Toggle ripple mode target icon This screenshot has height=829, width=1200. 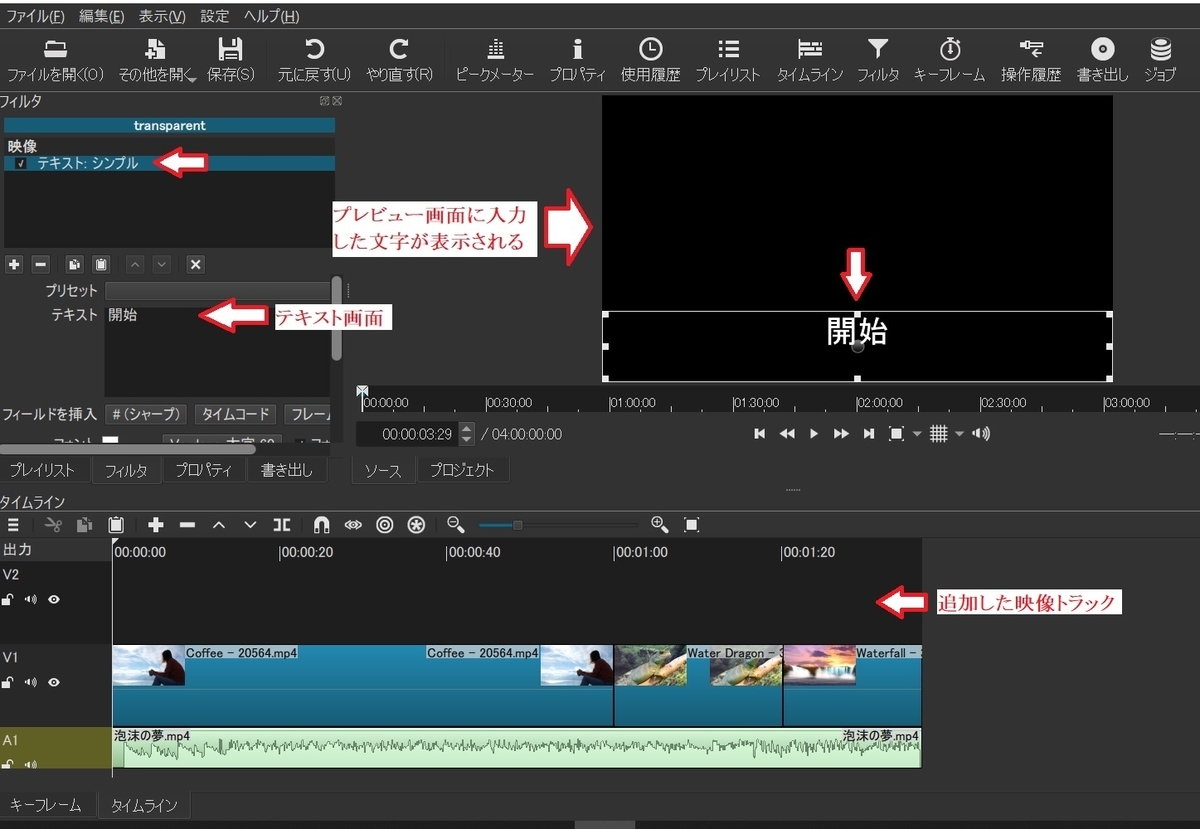coord(384,524)
